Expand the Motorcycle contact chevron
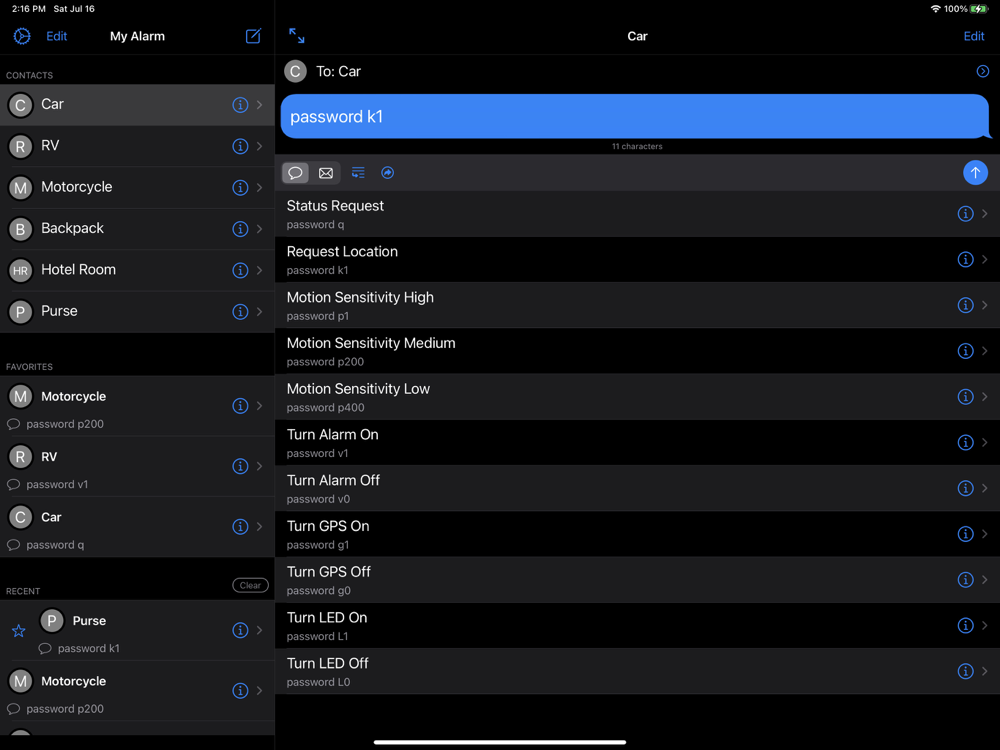Image resolution: width=1000 pixels, height=750 pixels. tap(260, 188)
